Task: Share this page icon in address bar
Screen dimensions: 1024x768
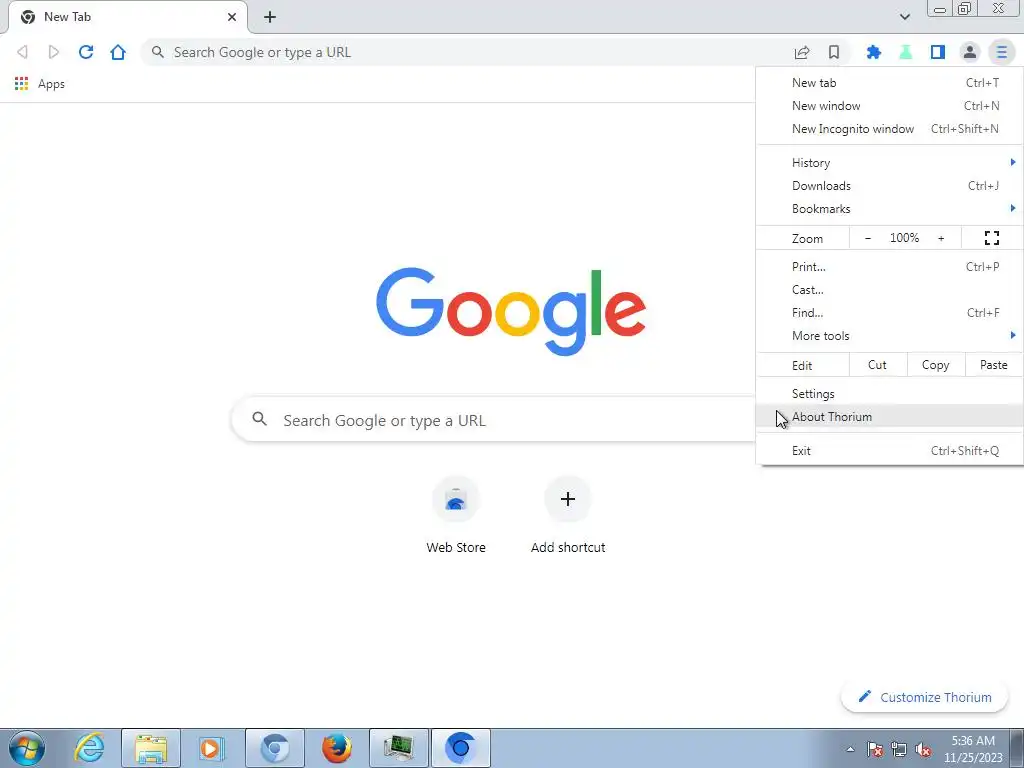Action: click(x=802, y=52)
